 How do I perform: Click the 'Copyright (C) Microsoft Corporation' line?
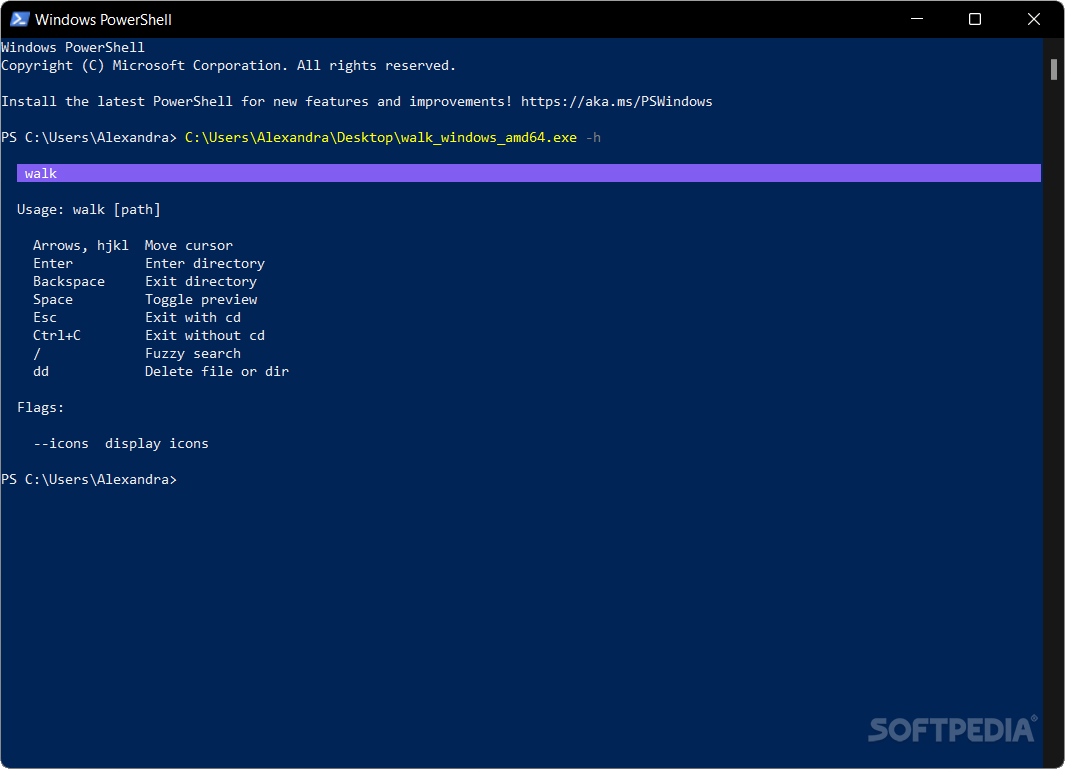[228, 65]
